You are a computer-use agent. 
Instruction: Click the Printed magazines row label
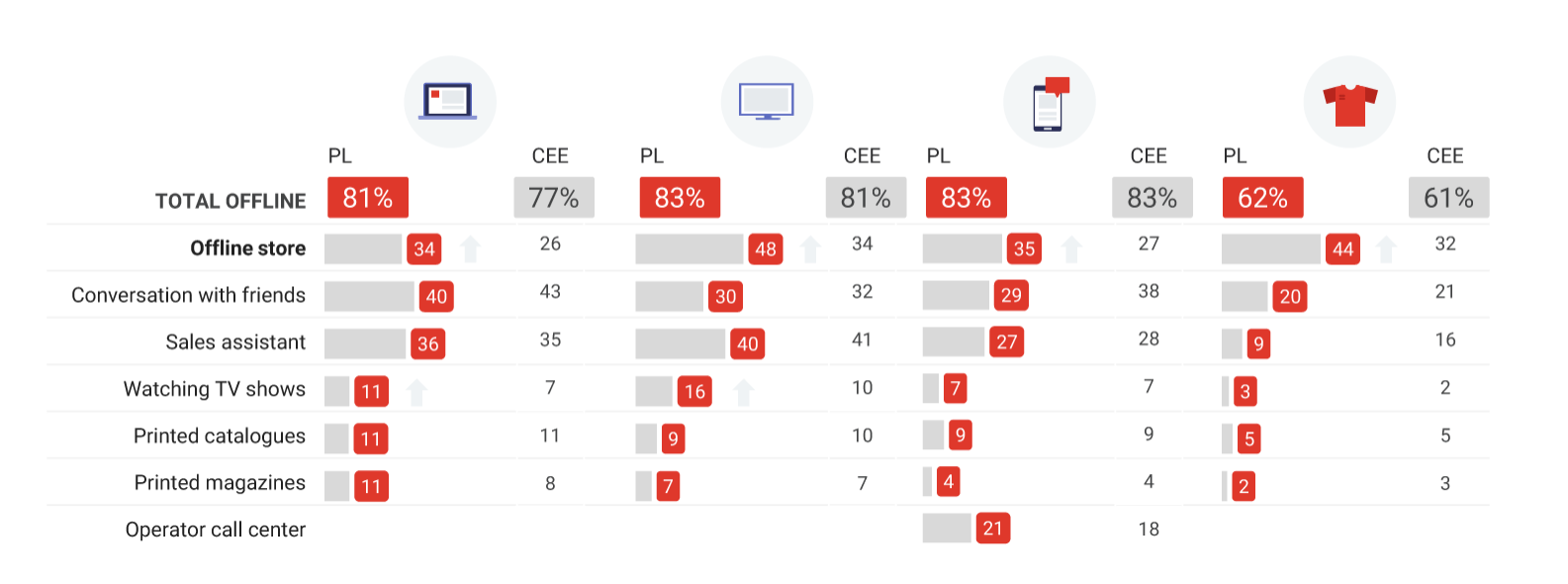coord(220,483)
